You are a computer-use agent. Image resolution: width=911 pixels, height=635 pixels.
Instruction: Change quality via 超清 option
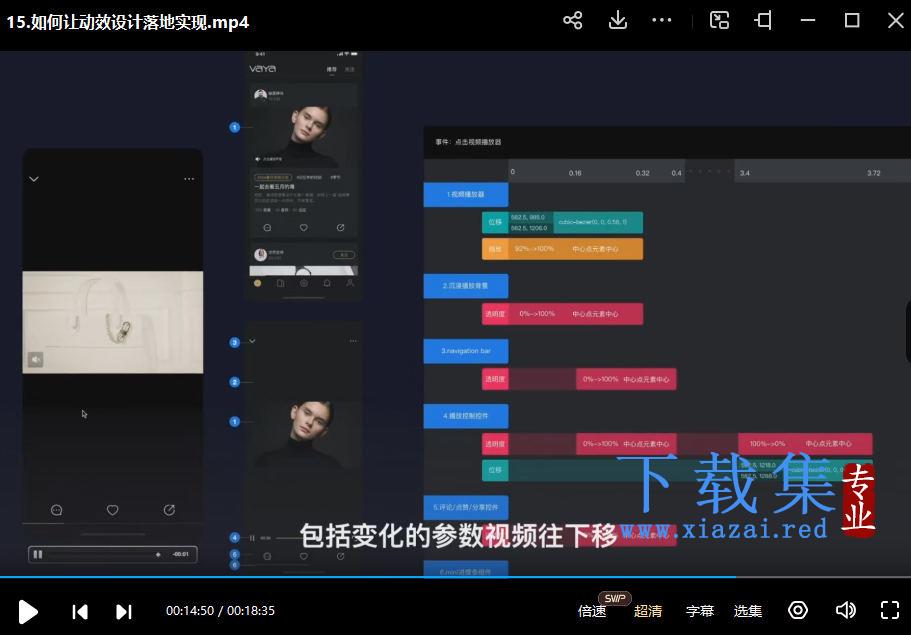[648, 611]
